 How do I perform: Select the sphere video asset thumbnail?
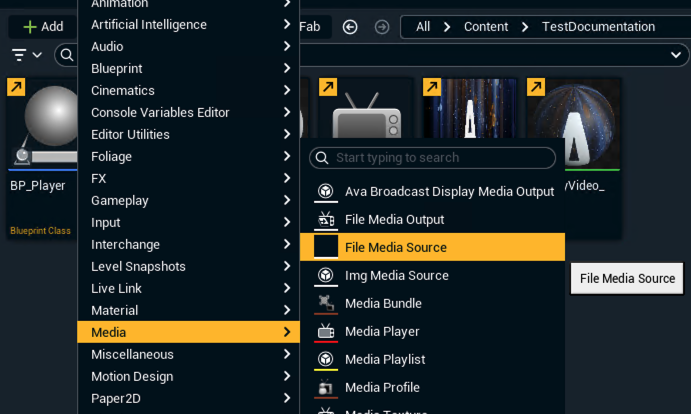[x=573, y=123]
